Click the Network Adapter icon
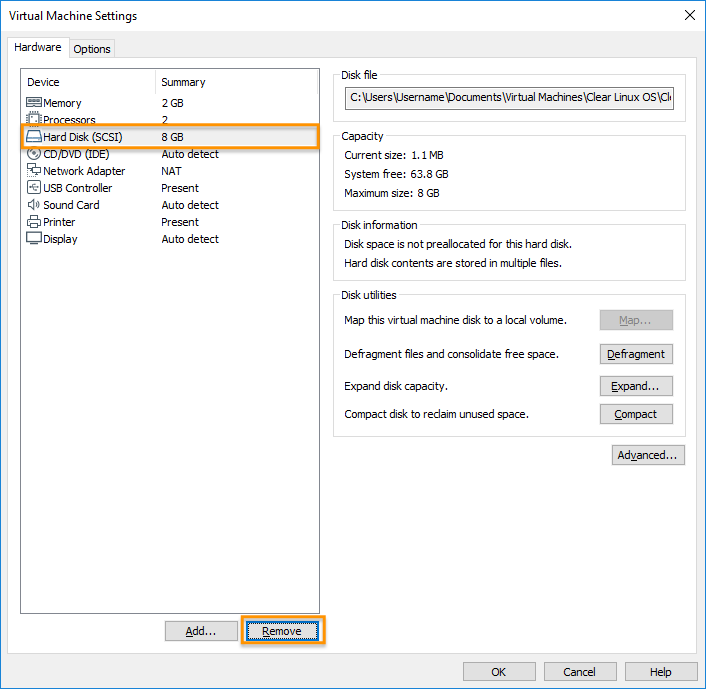This screenshot has width=706, height=689. [x=34, y=170]
